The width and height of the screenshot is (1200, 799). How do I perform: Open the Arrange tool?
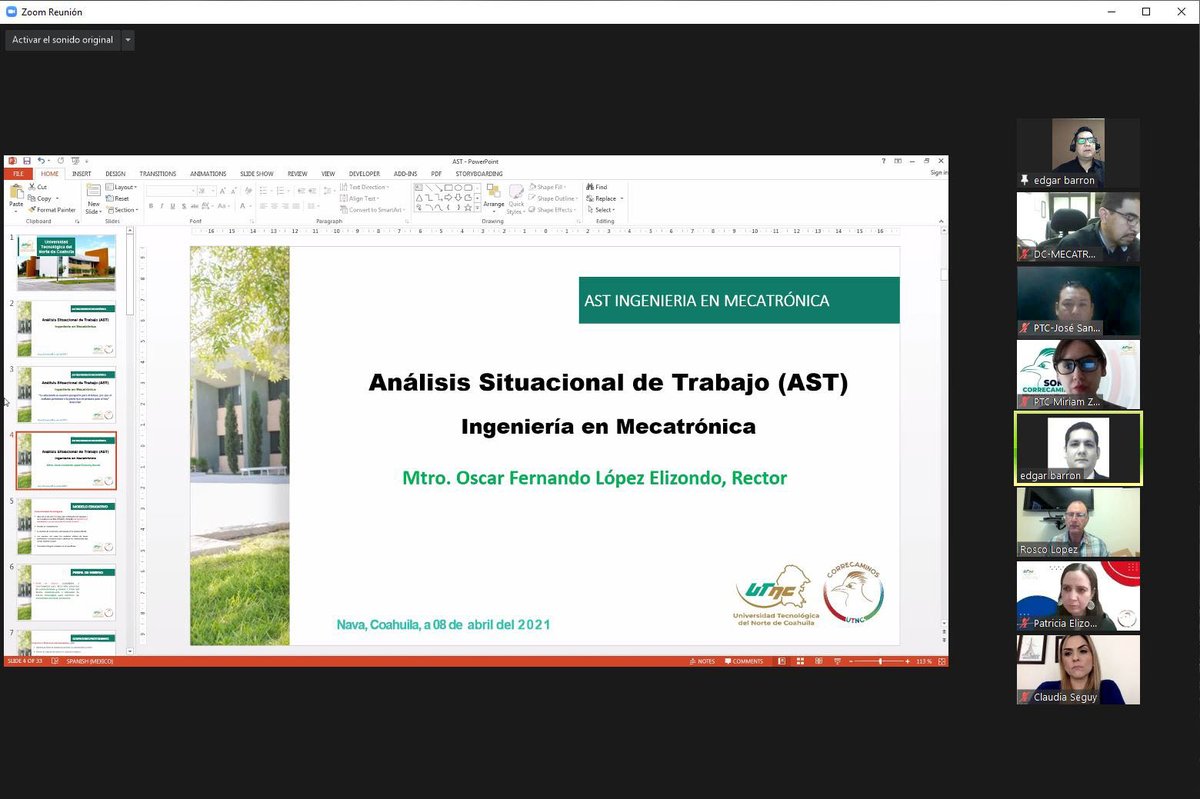494,197
